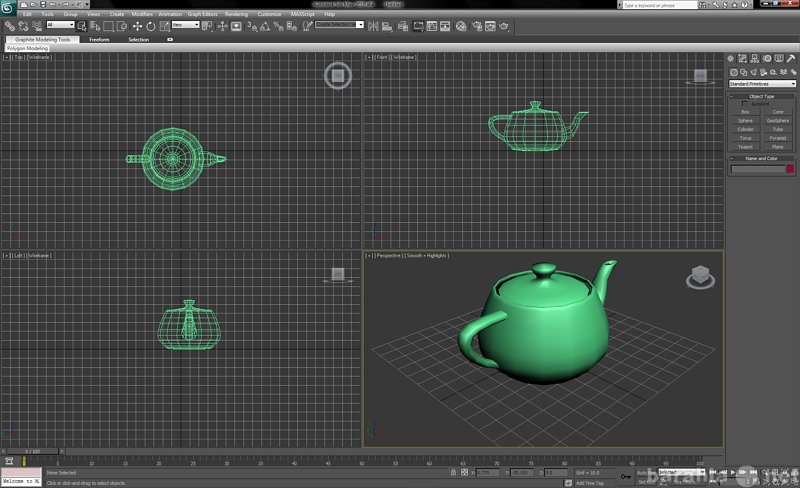Click the Box primitive button
This screenshot has width=800, height=488.
pos(745,112)
